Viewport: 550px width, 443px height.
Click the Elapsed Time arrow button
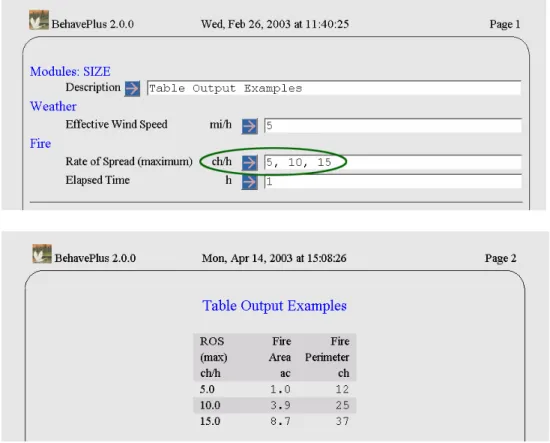point(249,182)
